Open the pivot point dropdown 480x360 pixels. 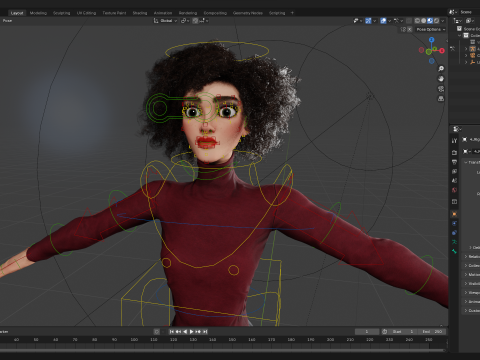[185, 21]
